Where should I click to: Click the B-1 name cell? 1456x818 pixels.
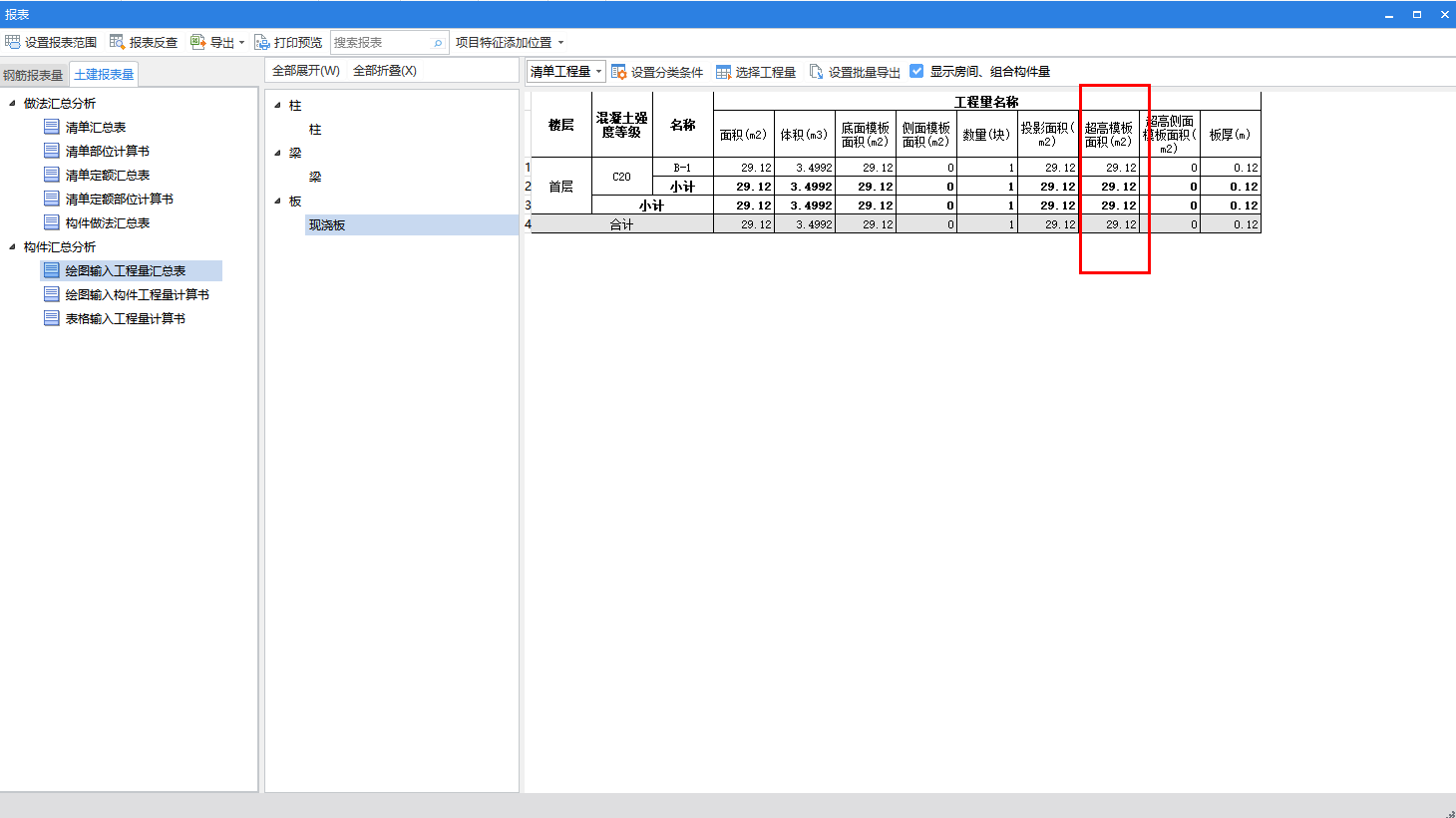682,168
